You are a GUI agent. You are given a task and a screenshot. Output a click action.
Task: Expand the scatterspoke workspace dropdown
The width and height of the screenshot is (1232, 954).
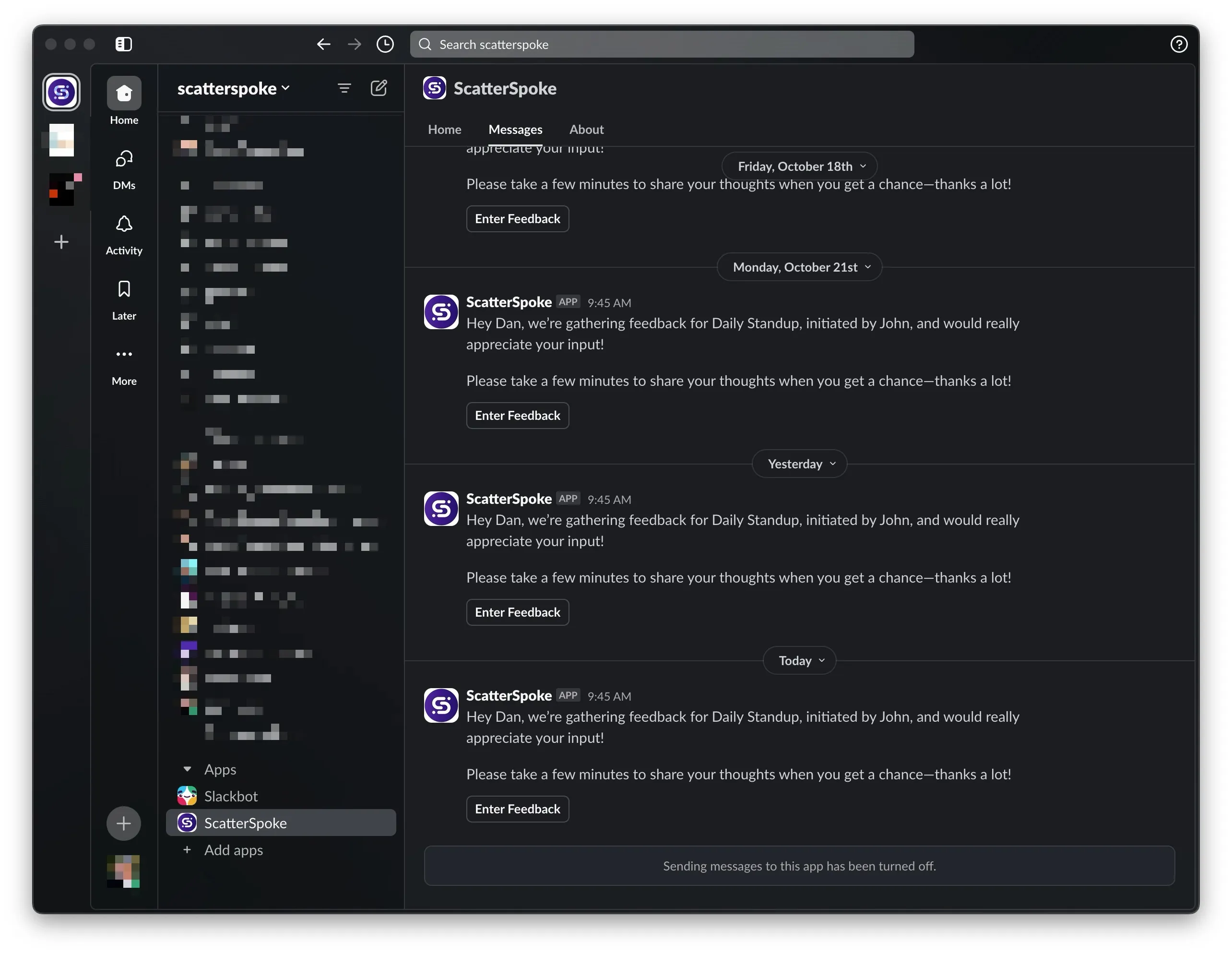(x=234, y=89)
